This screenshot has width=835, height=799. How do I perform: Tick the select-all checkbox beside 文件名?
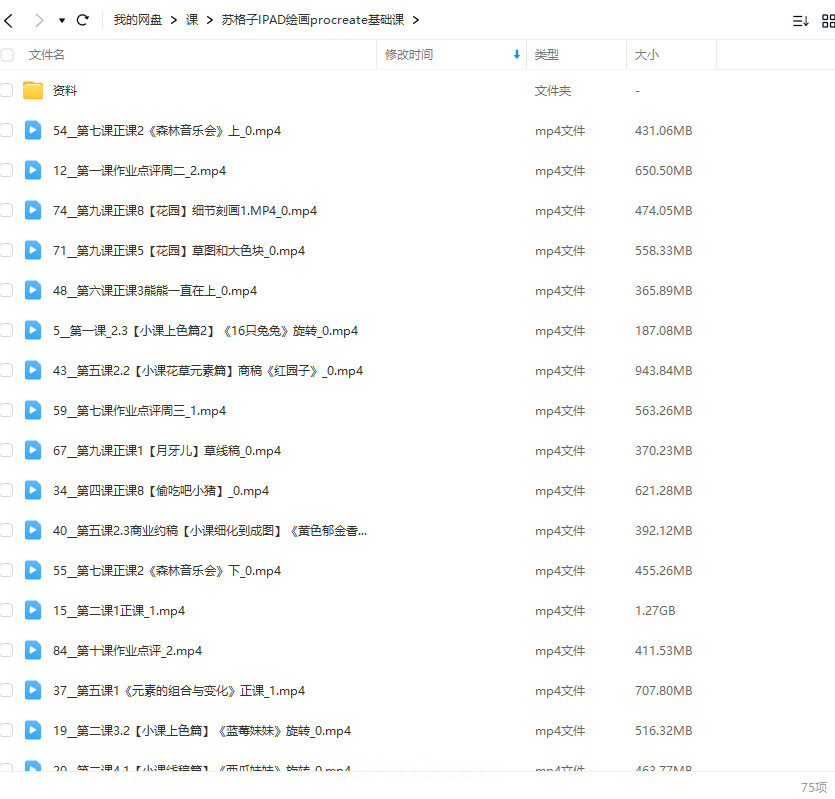click(x=7, y=55)
